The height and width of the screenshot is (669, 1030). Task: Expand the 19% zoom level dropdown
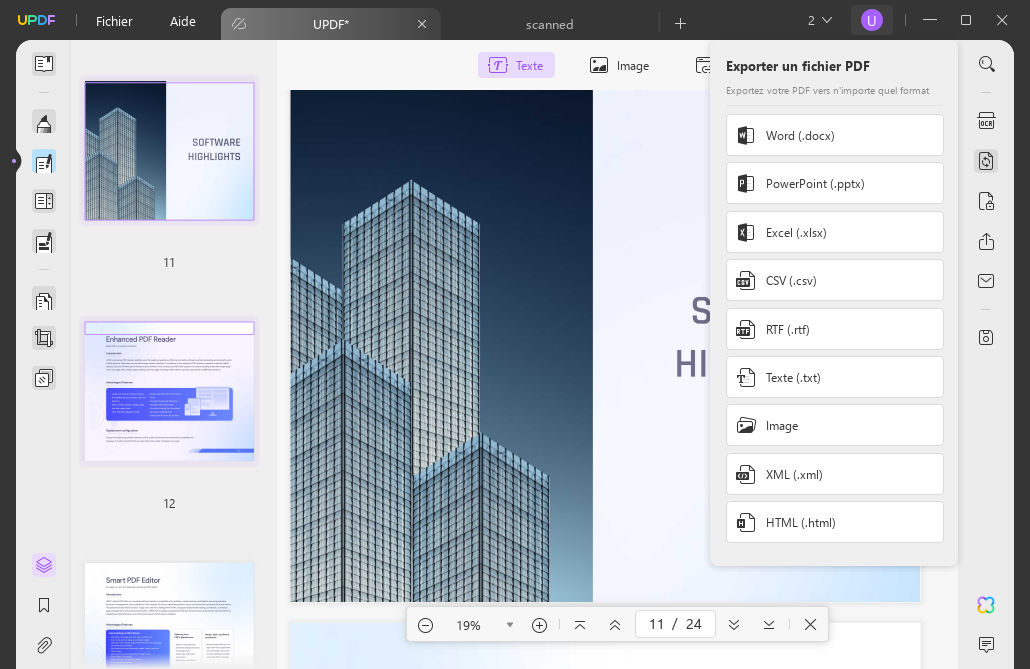click(x=510, y=625)
